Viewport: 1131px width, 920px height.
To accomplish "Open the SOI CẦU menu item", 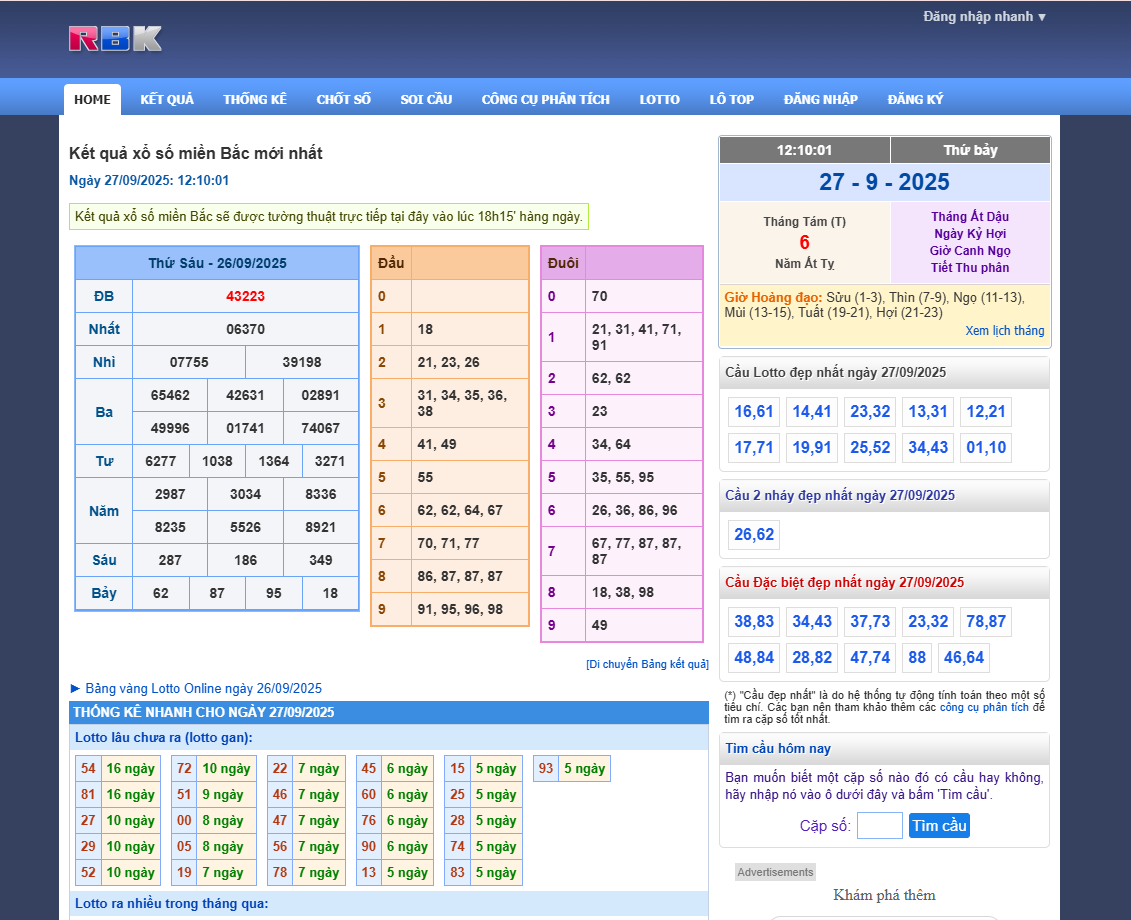I will pyautogui.click(x=426, y=99).
